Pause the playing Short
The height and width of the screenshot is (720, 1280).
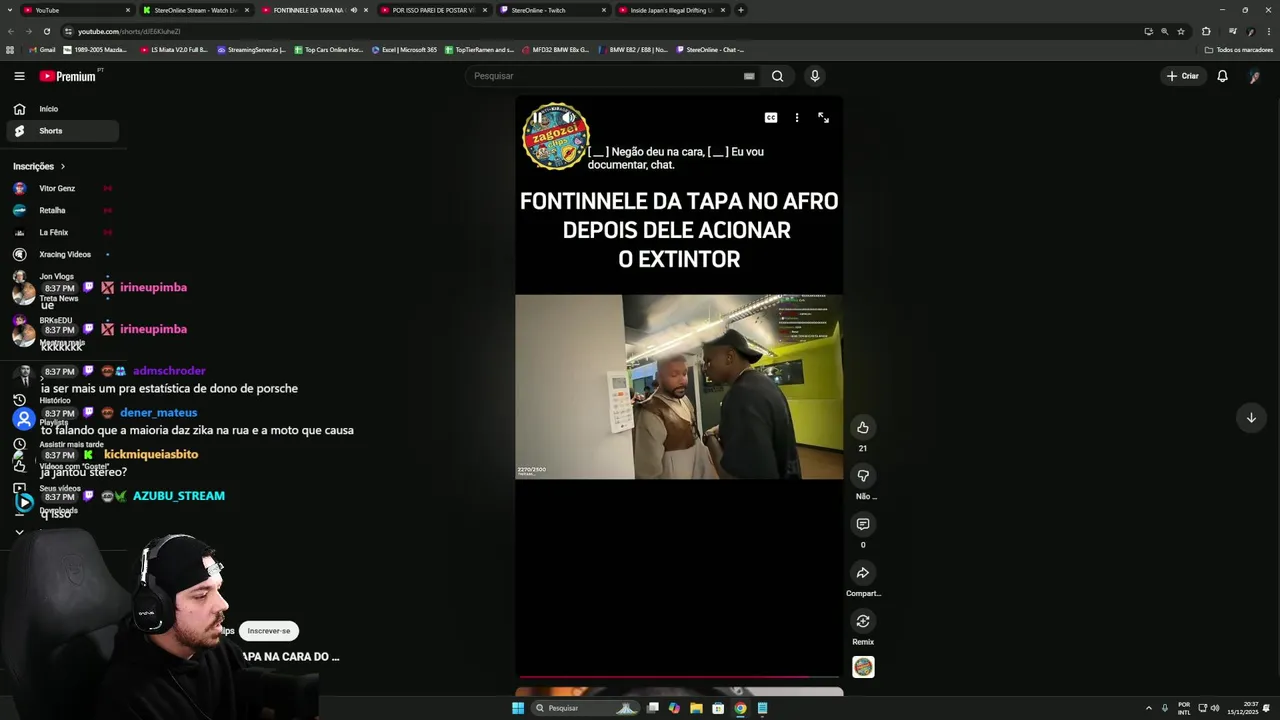coord(537,117)
